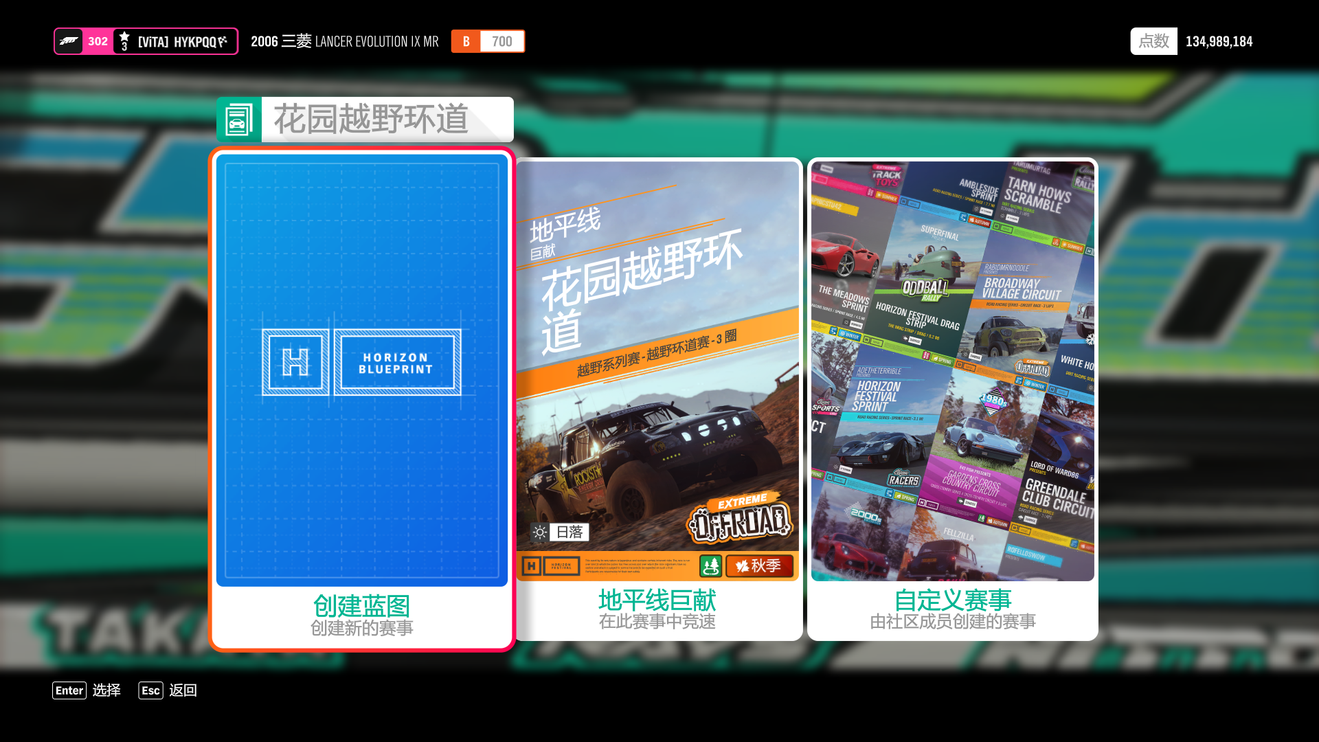The width and height of the screenshot is (1319, 742).
Task: Click the 日落 sunset time label
Action: (x=569, y=532)
